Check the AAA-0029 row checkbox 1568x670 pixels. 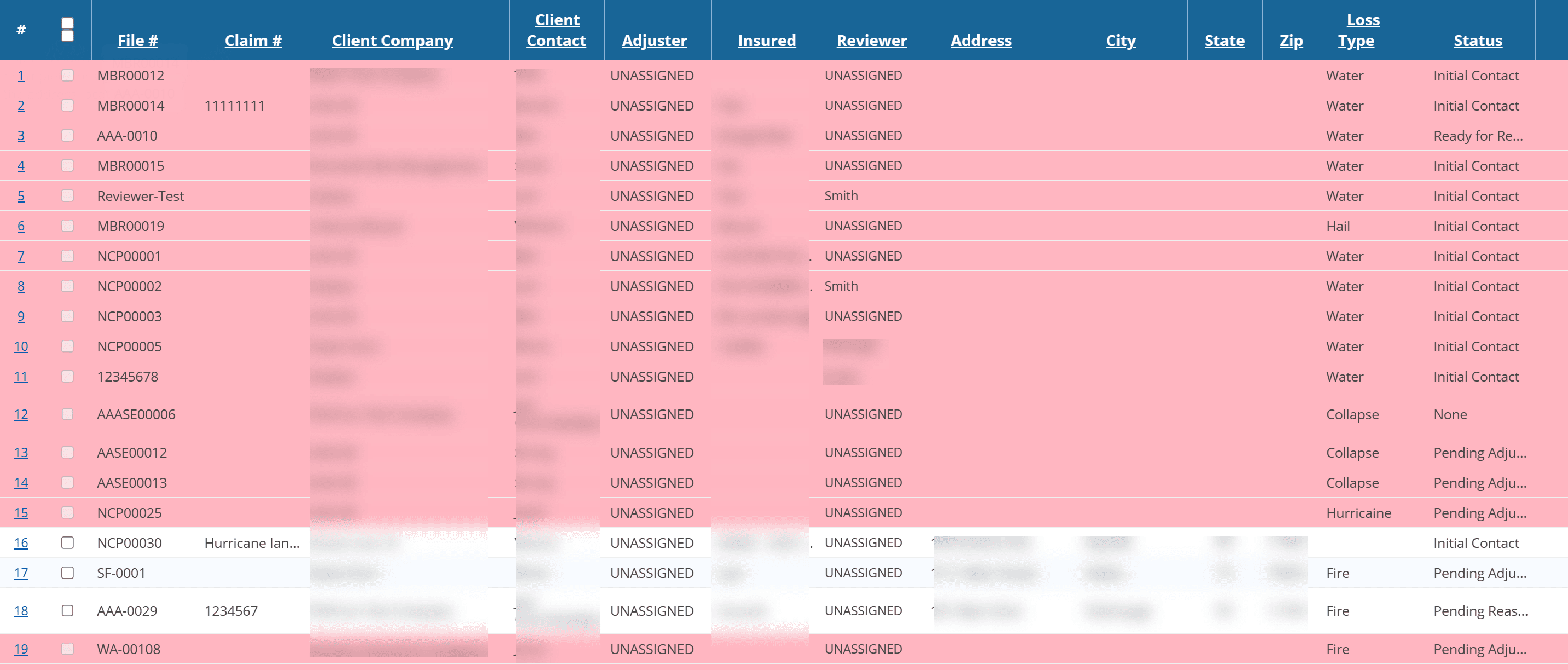coord(67,610)
